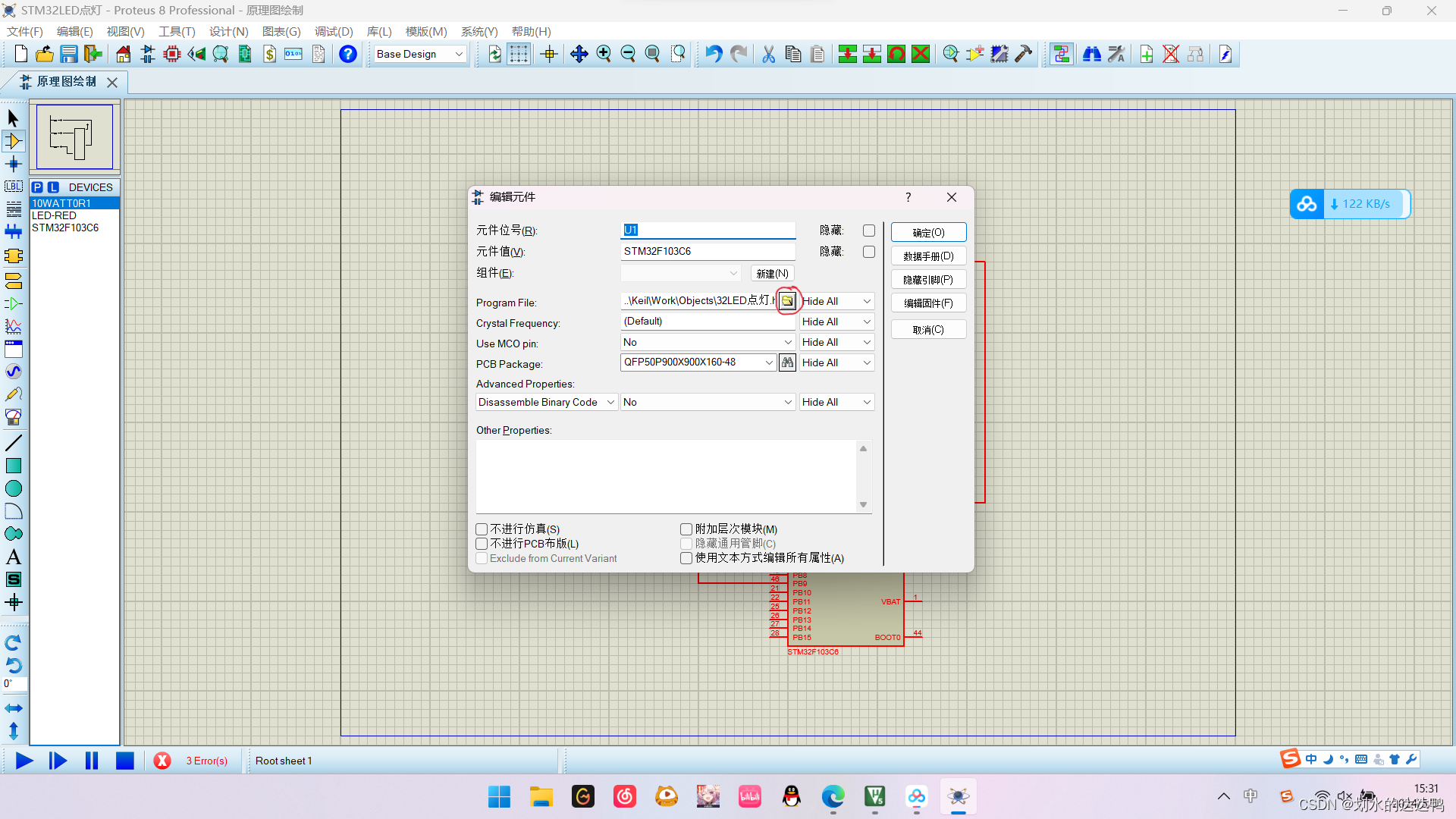Viewport: 1456px width, 819px height.
Task: Enable Exclude from Simulation checkbox 不进行仿真
Action: point(482,529)
